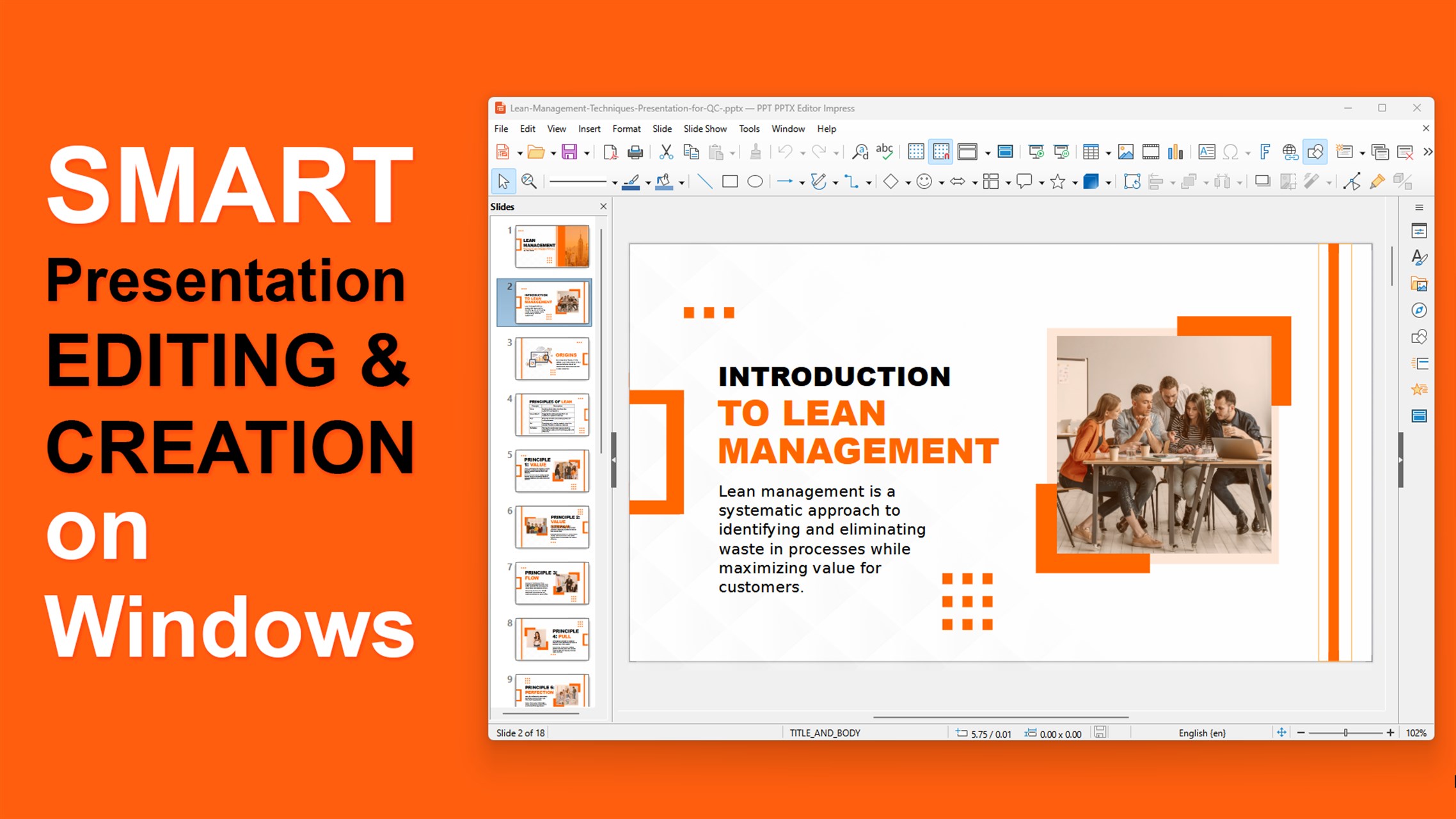The height and width of the screenshot is (819, 1456).
Task: Open the Save button dropdown arrow
Action: (587, 154)
